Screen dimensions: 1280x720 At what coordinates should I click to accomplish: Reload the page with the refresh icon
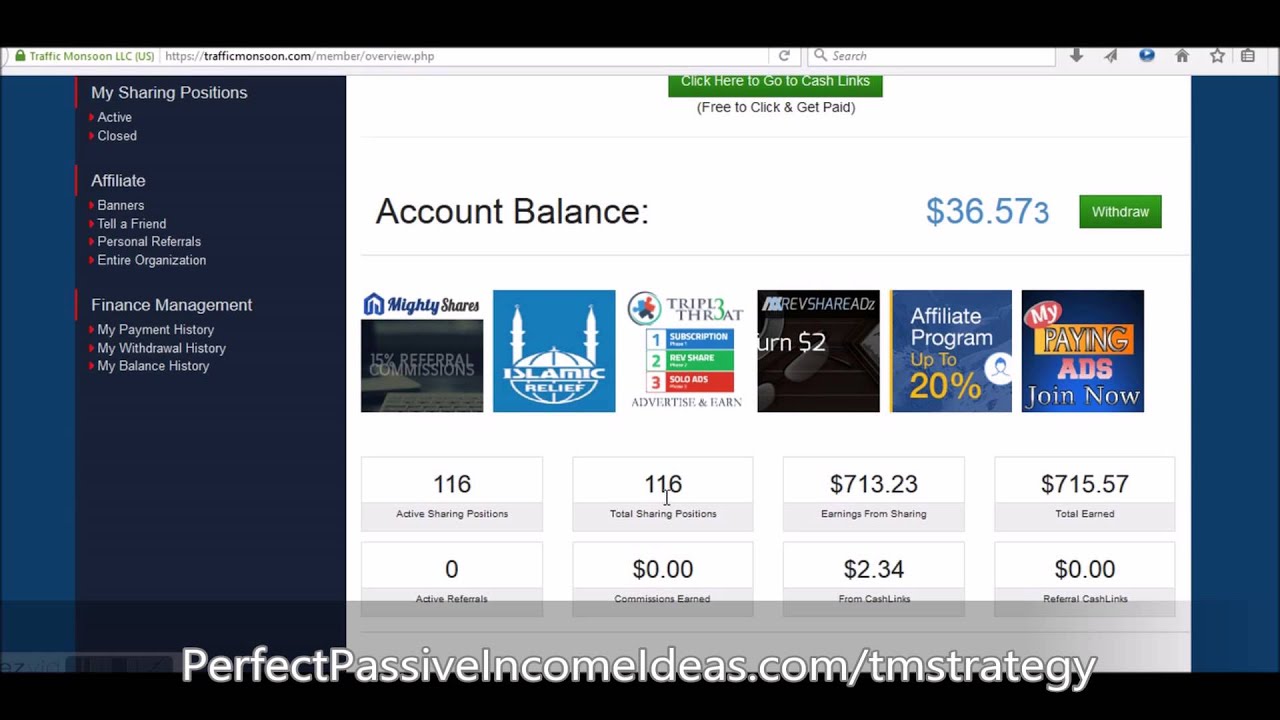click(x=784, y=56)
